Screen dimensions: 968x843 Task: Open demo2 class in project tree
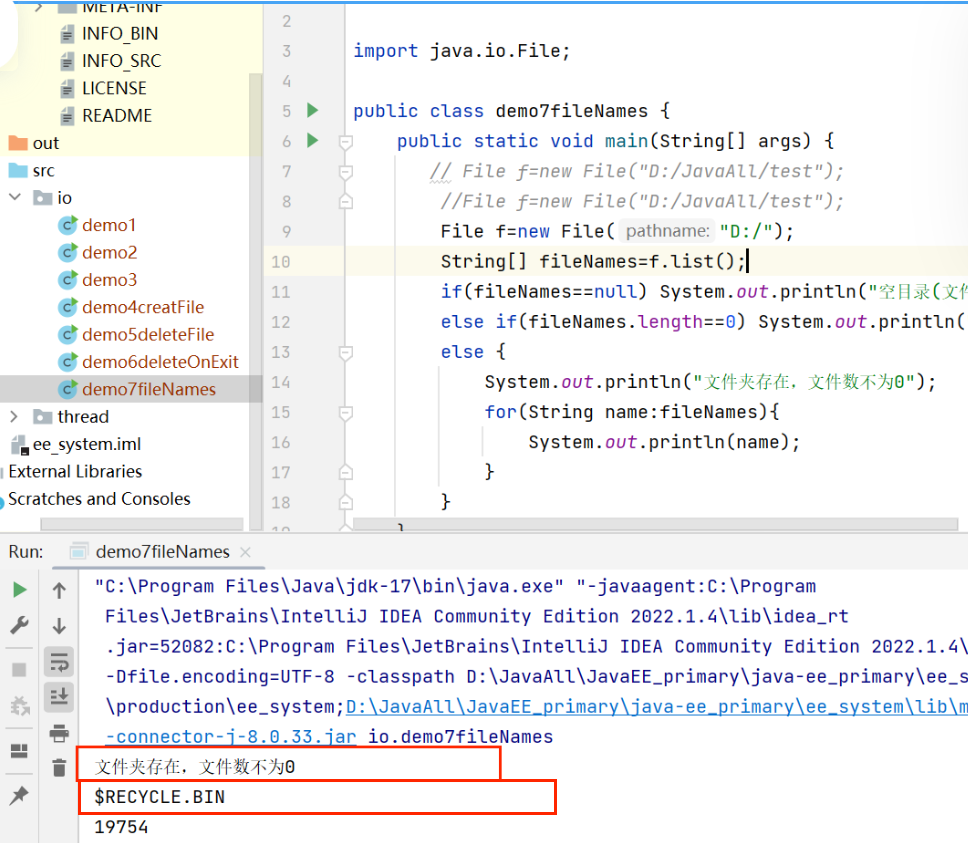pyautogui.click(x=109, y=252)
